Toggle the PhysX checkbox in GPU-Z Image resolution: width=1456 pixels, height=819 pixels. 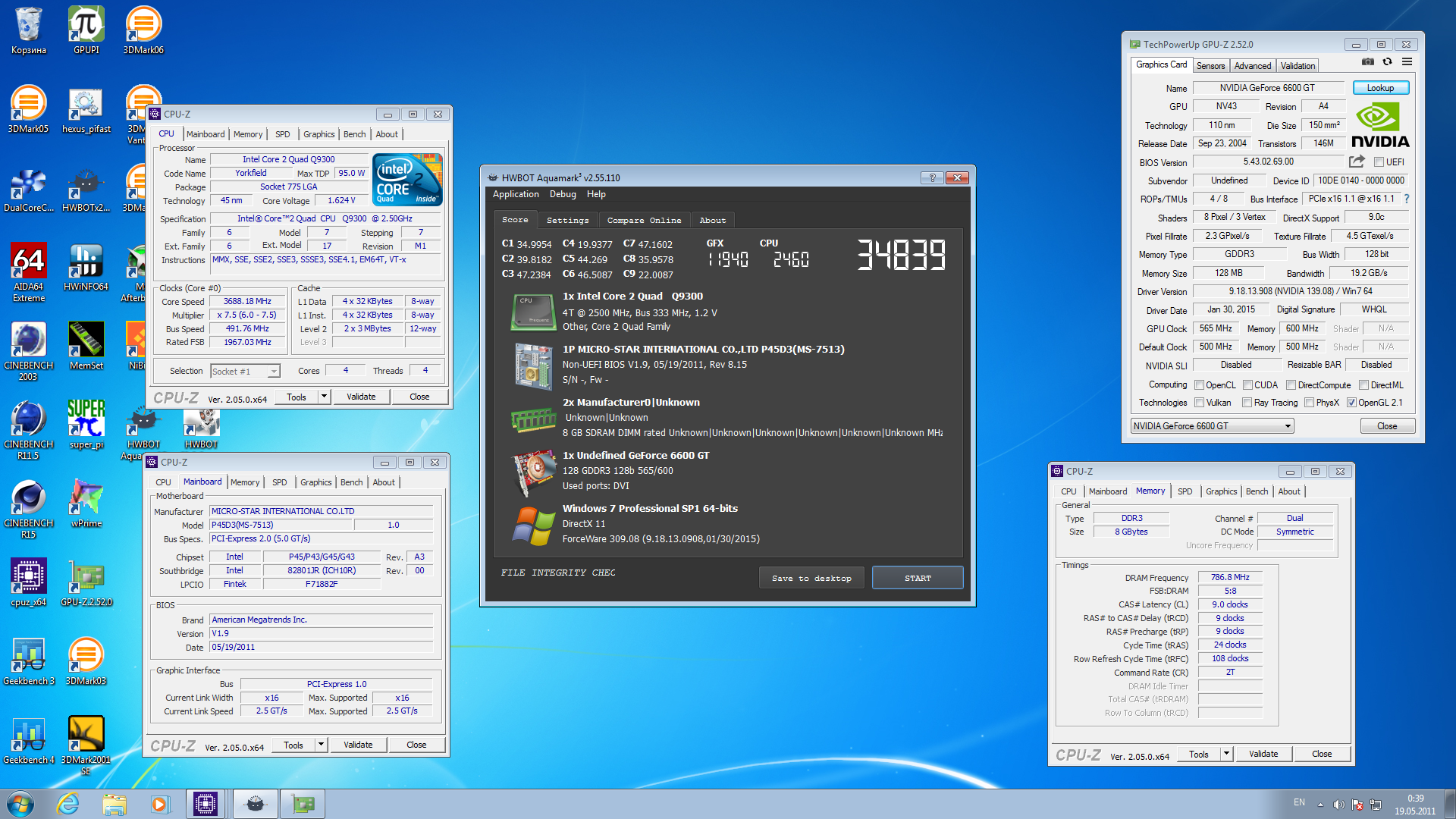[x=1309, y=403]
